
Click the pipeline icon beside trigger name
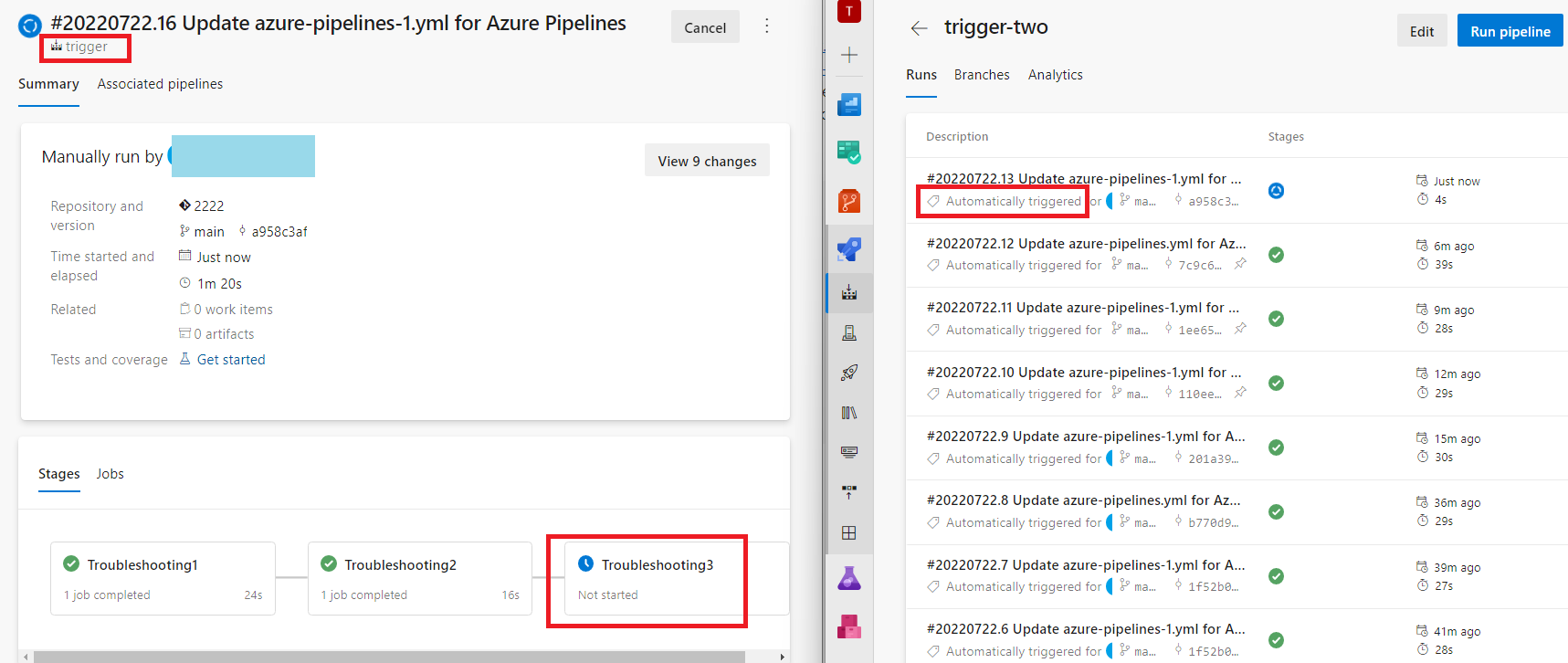point(57,47)
